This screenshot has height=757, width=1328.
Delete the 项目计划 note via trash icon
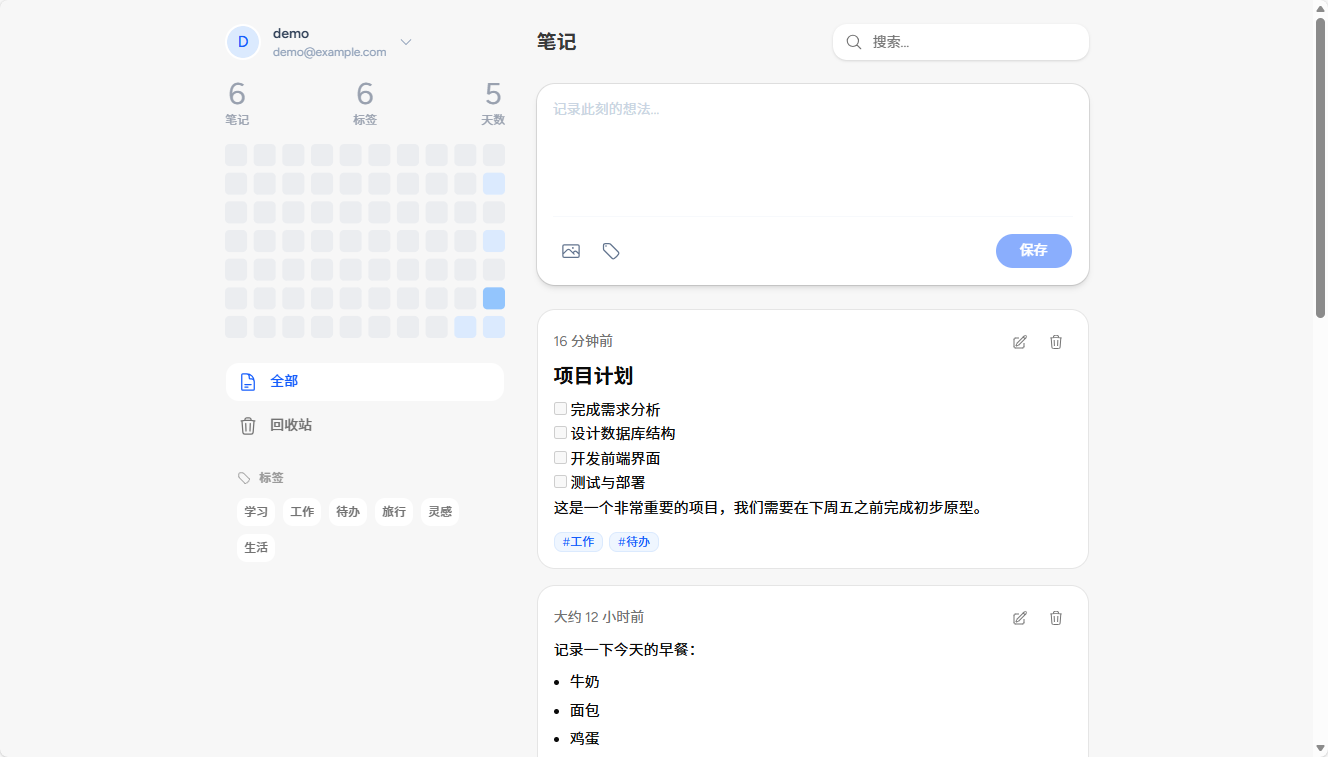point(1056,341)
